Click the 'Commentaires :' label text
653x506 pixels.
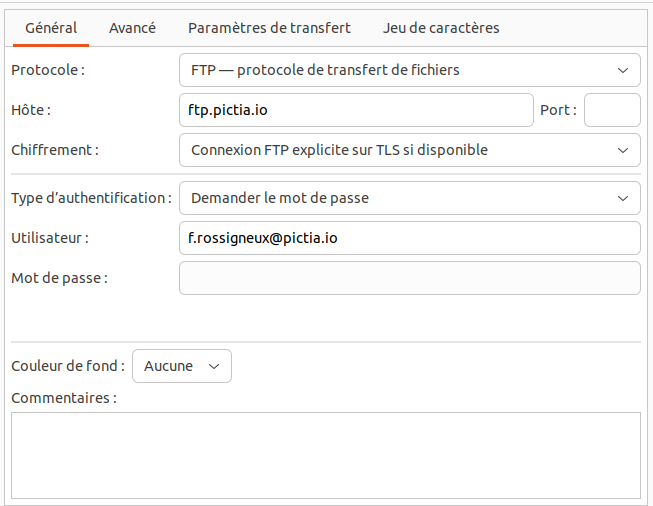click(x=64, y=398)
